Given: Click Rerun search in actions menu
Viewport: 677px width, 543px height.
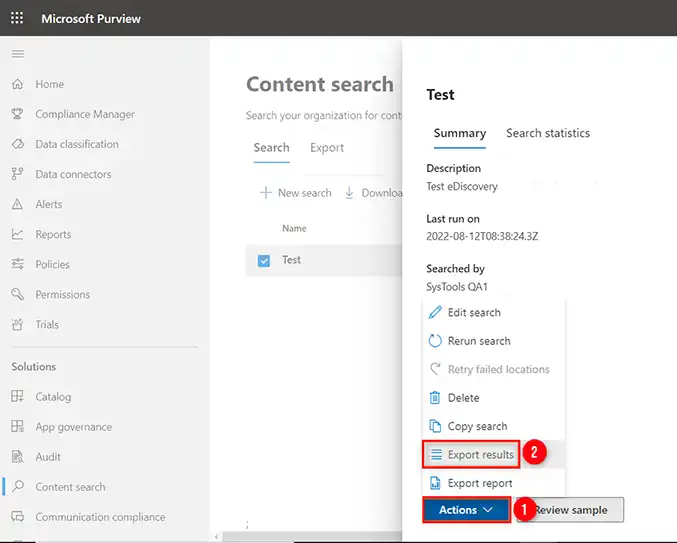Looking at the screenshot, I should pyautogui.click(x=479, y=341).
